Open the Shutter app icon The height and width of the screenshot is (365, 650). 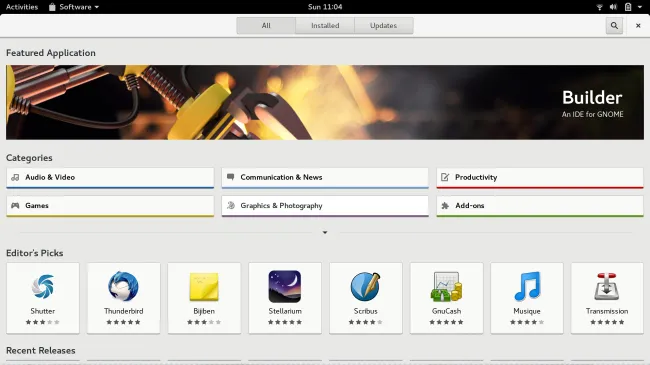click(x=43, y=286)
